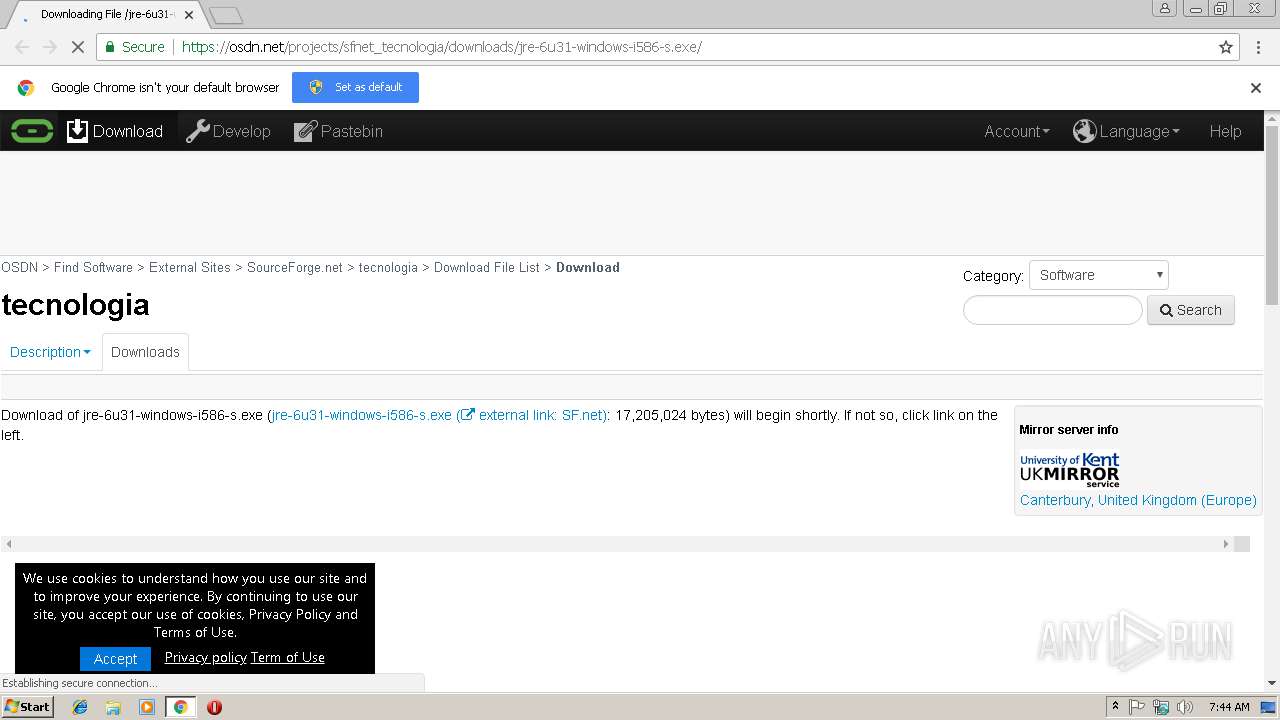The image size is (1280, 720).
Task: Click the horizontal scrollbar left arrow
Action: tap(9, 544)
